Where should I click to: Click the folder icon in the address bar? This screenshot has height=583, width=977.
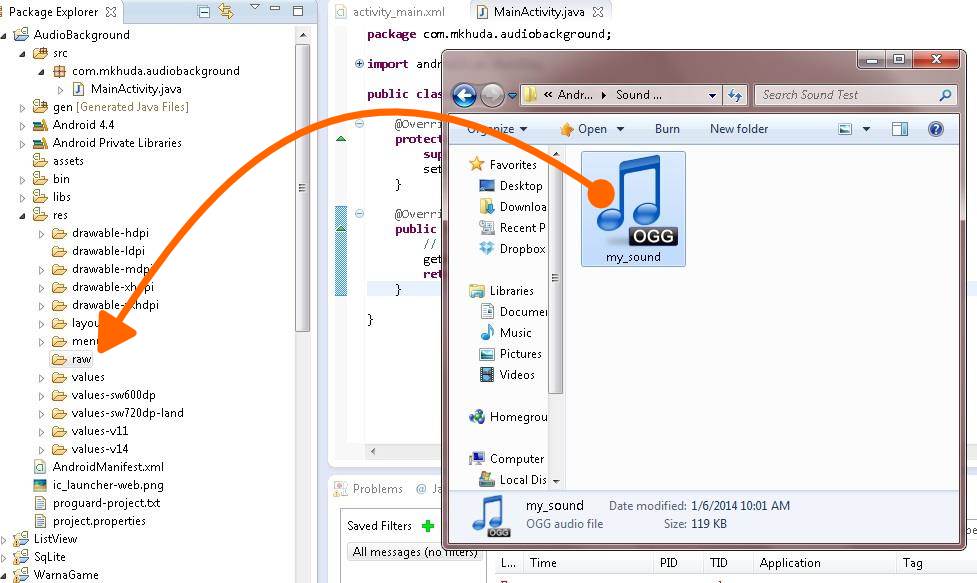531,95
